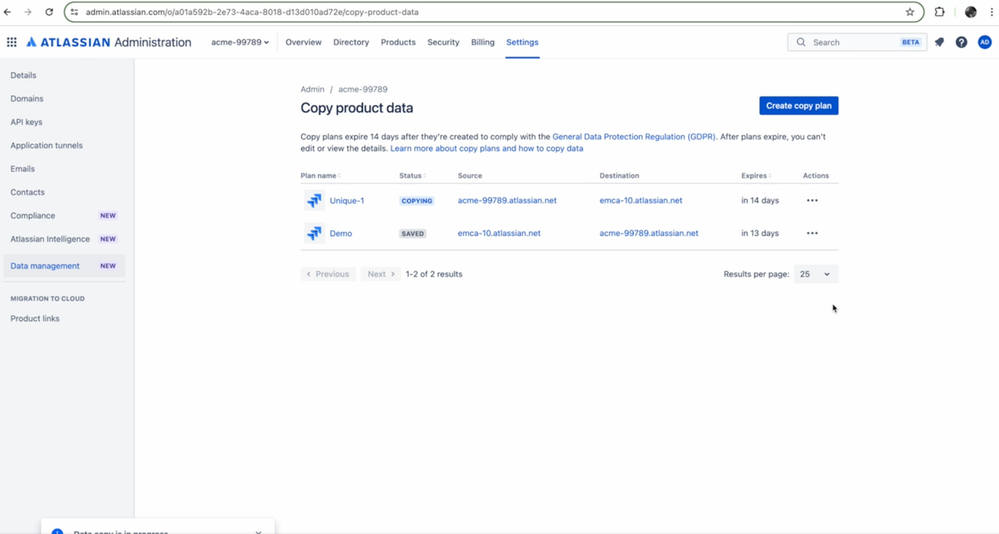Viewport: 999px width, 534px height.
Task: Sort by Expires column
Action: pos(756,175)
